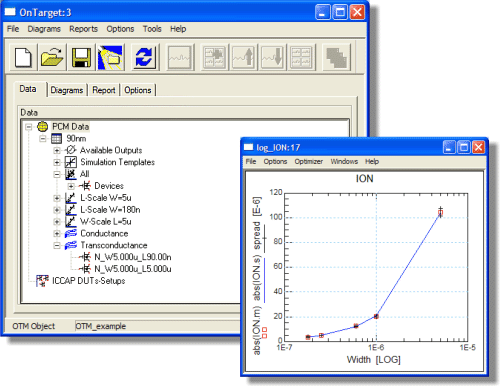Click the highest data point on ION plot
This screenshot has width=501, height=387.
pos(440,212)
